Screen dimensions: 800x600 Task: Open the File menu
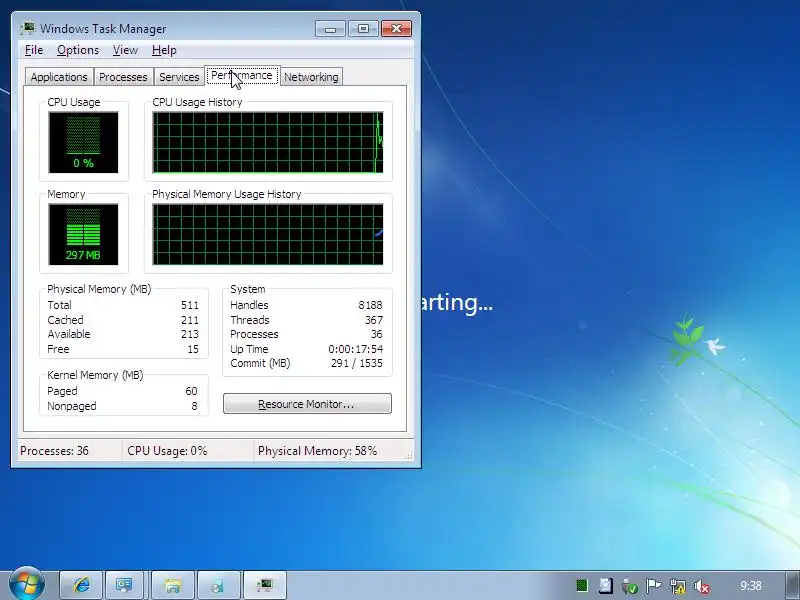click(x=34, y=50)
